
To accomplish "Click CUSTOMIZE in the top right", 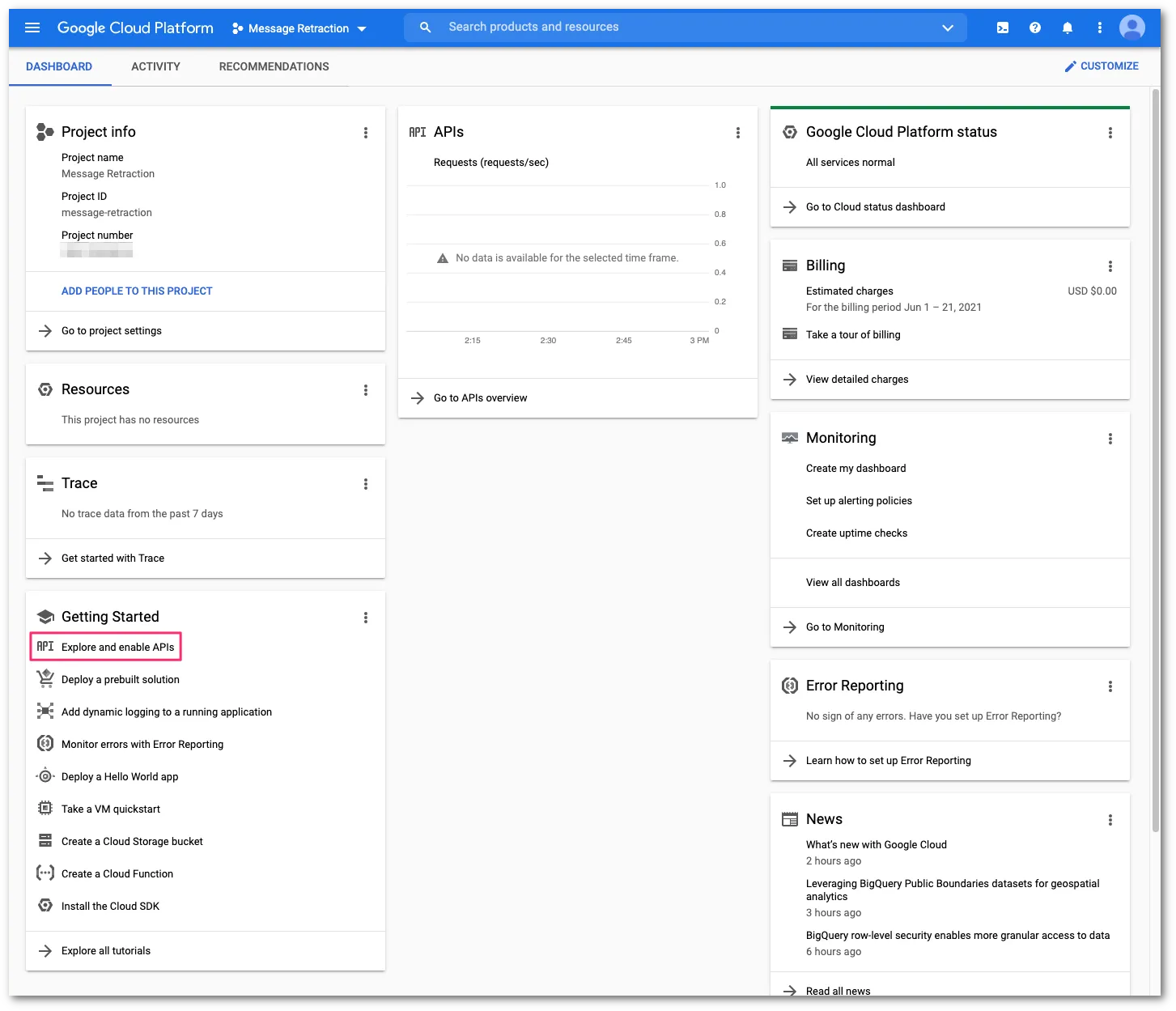I will point(1102,66).
